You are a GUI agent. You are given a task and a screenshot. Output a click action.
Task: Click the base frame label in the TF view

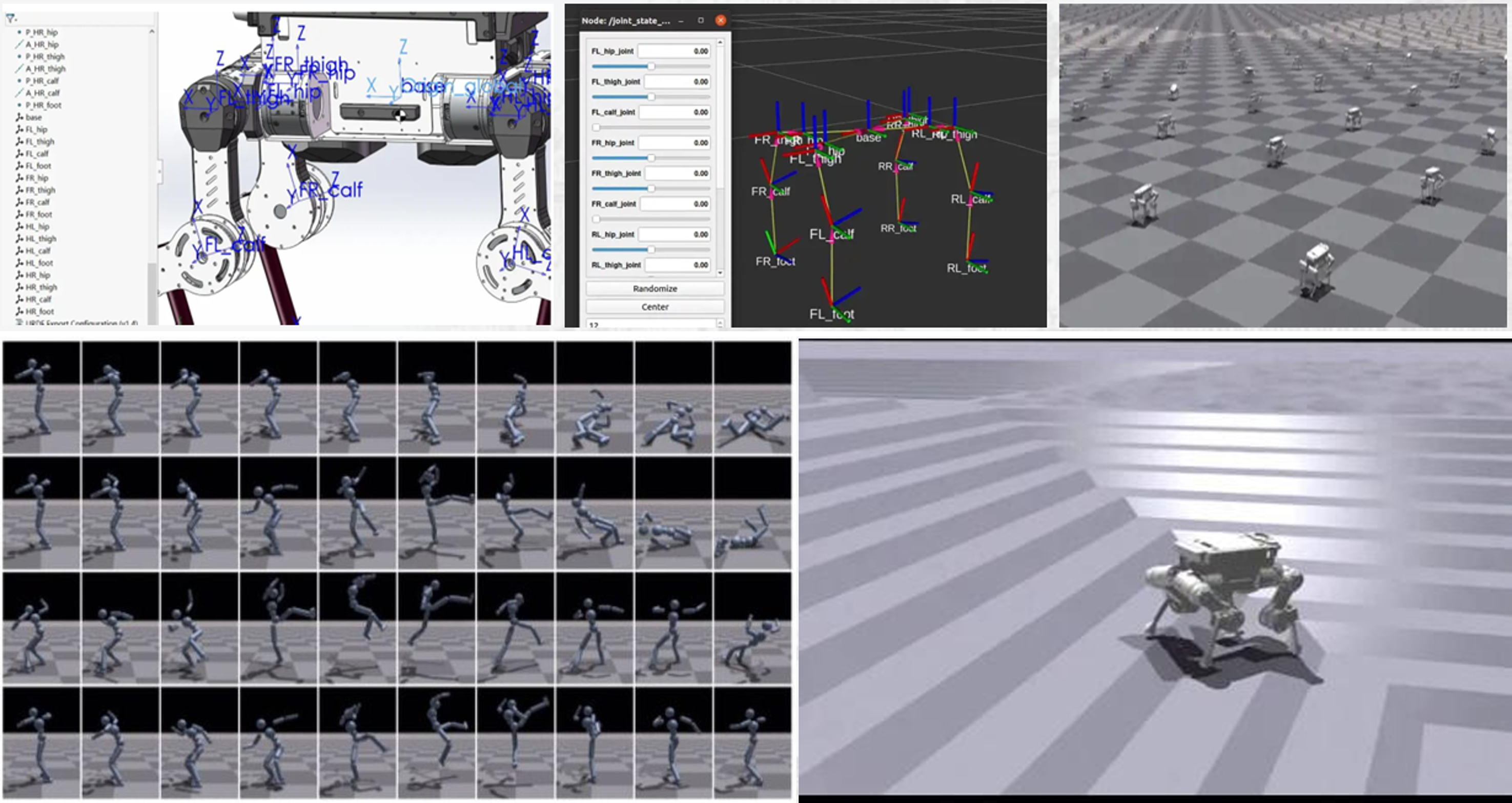pyautogui.click(x=868, y=137)
